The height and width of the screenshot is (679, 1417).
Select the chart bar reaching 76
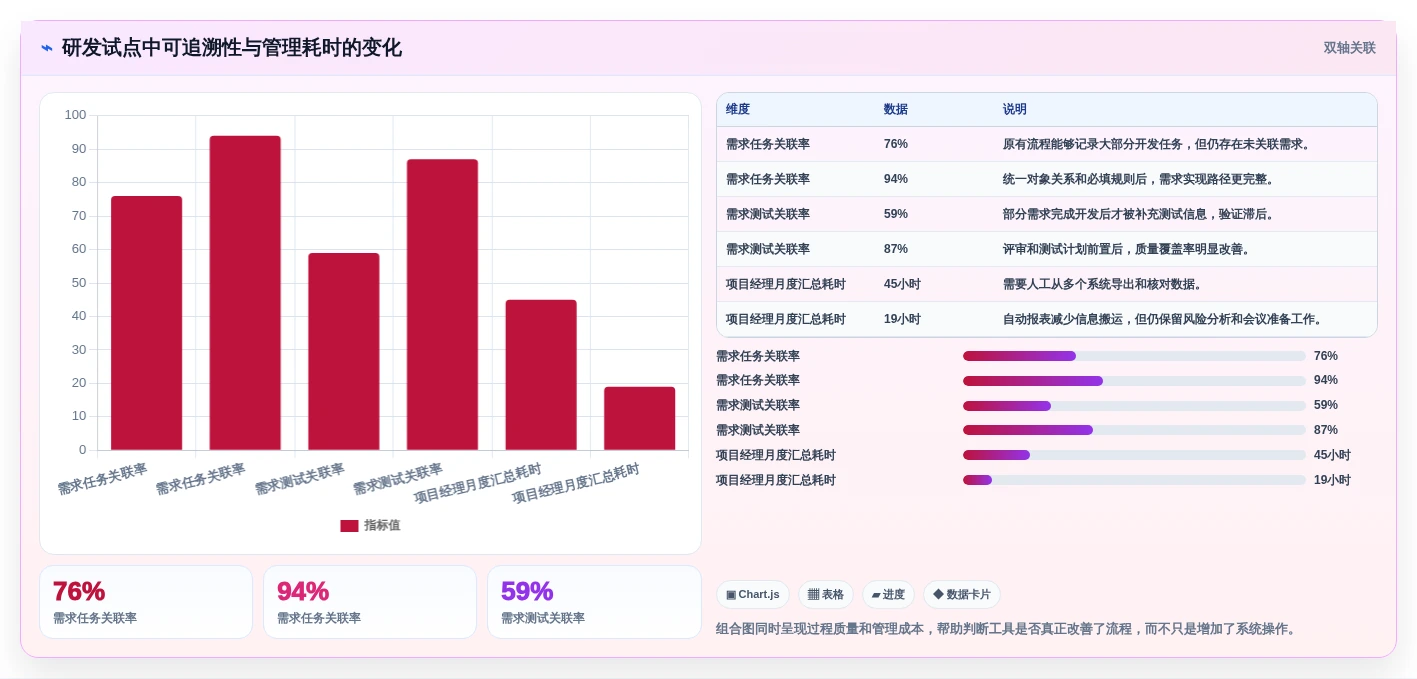pyautogui.click(x=146, y=323)
